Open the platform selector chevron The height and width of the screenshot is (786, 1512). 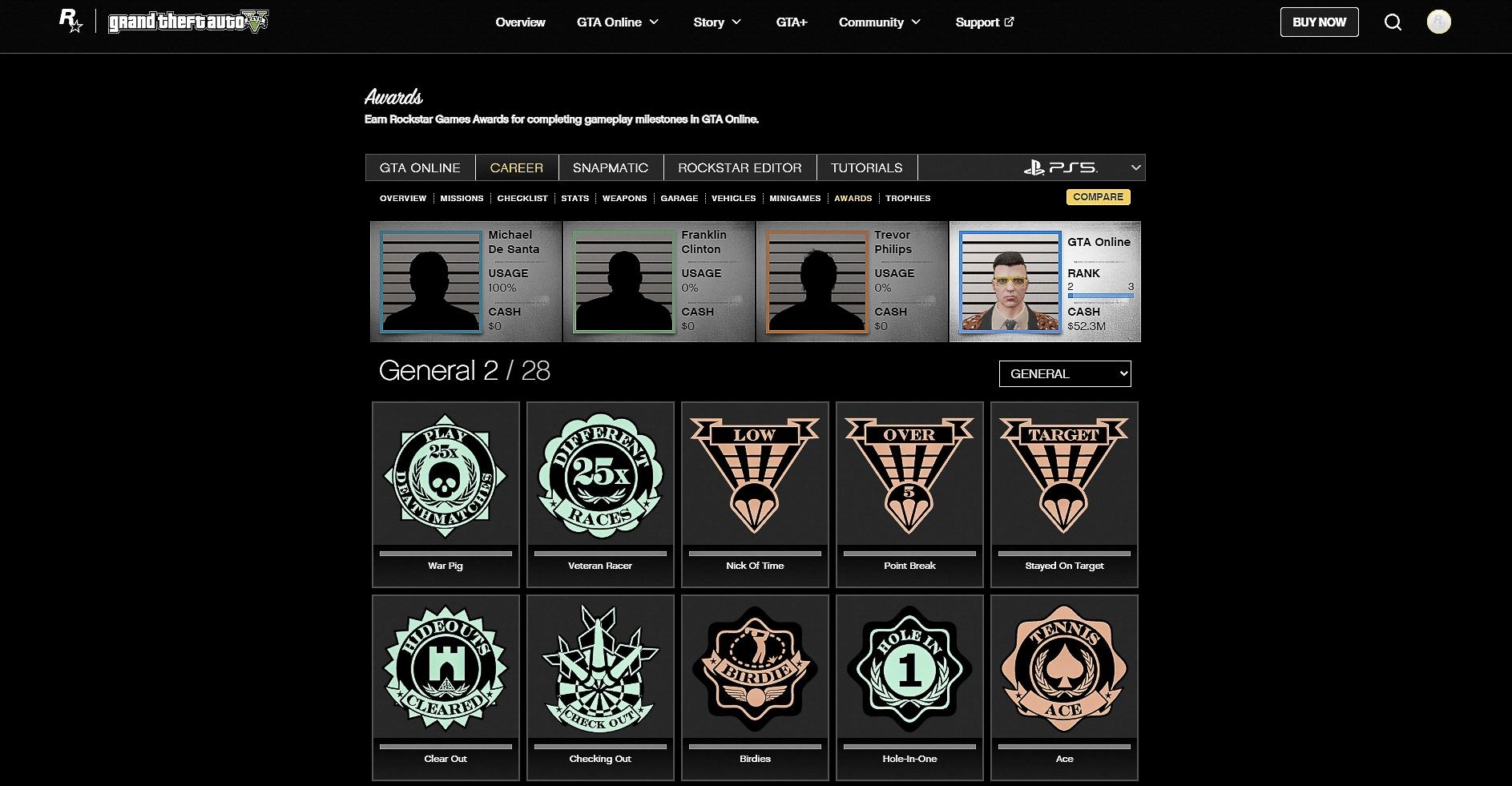(x=1135, y=167)
